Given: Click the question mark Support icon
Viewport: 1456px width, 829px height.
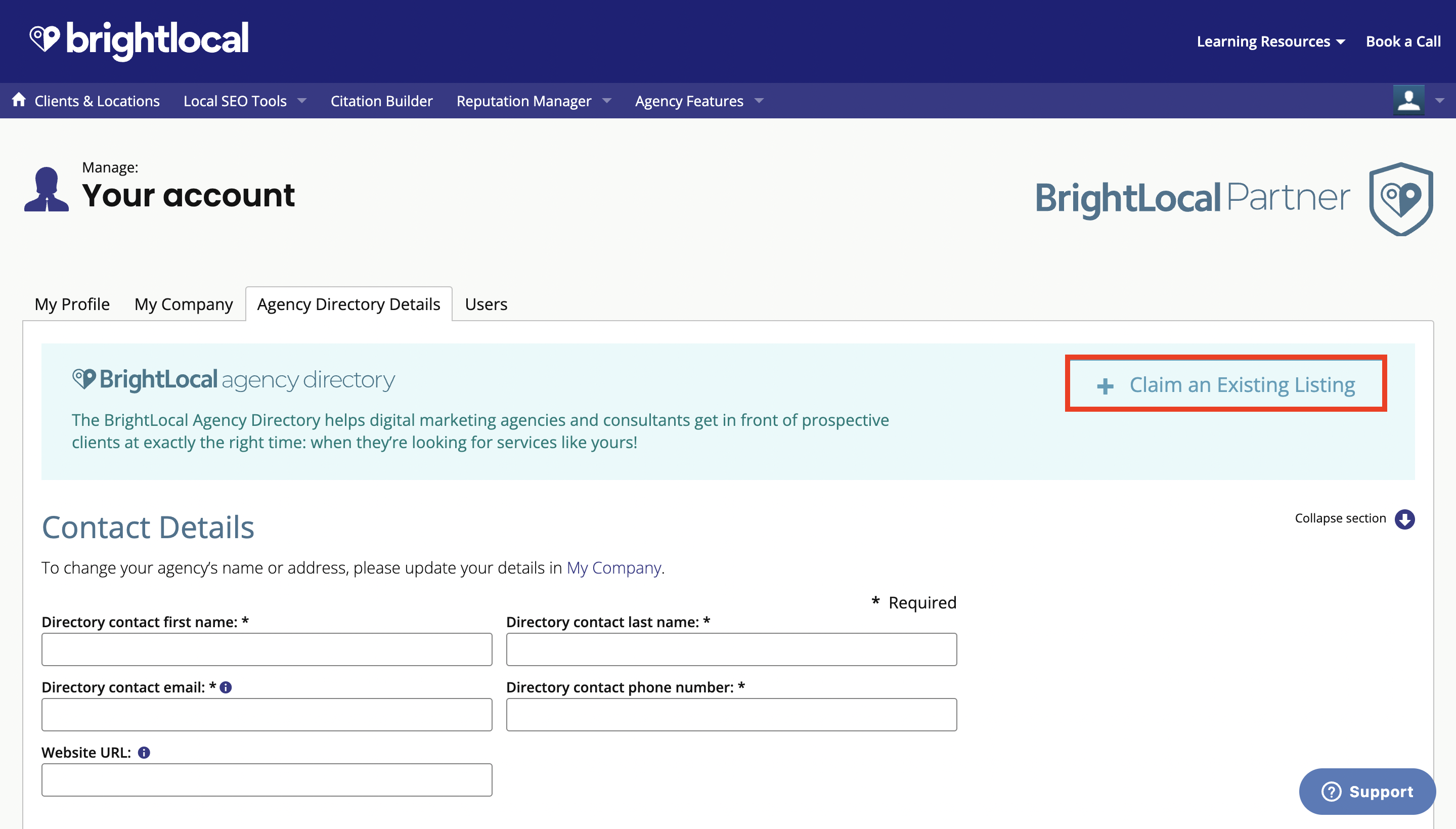Looking at the screenshot, I should click(1332, 792).
